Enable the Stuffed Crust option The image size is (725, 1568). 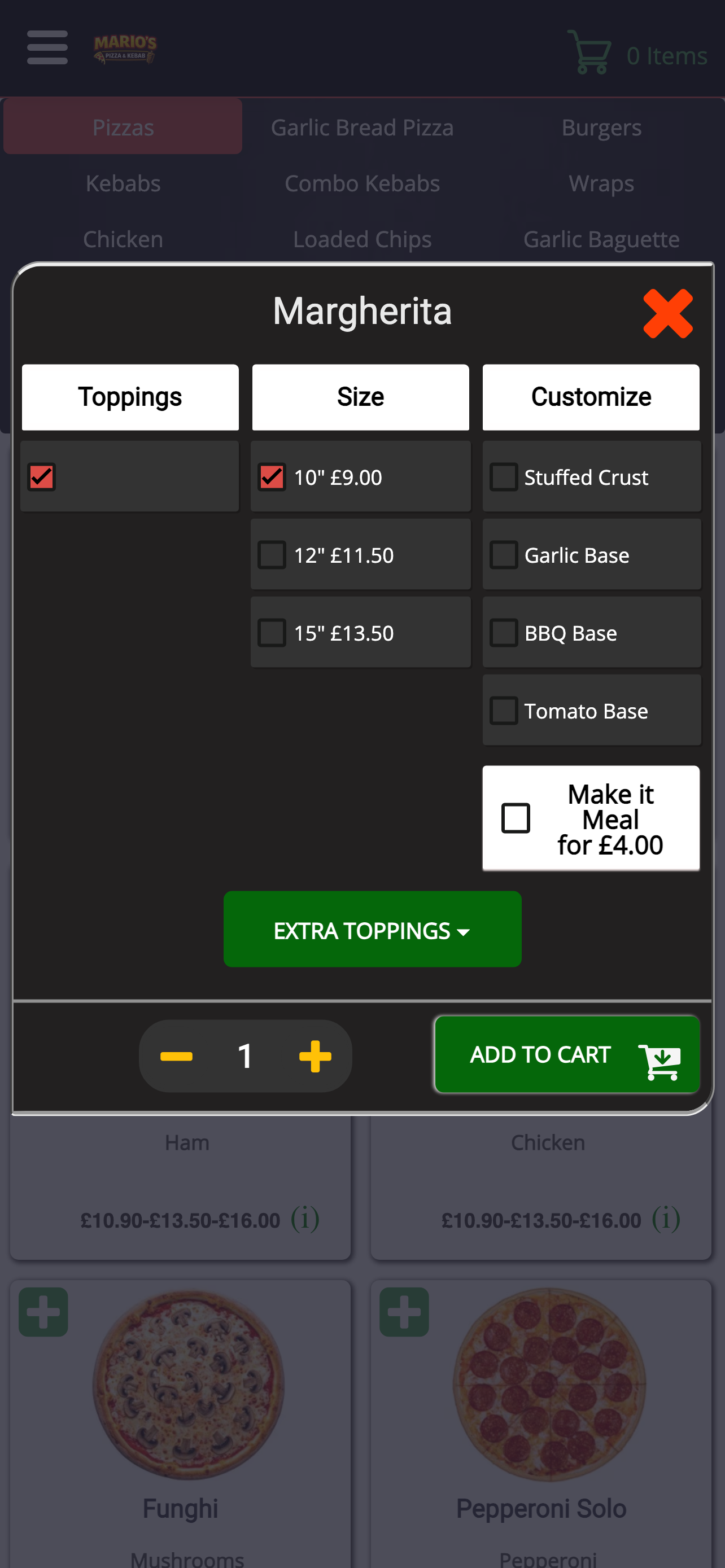[504, 477]
